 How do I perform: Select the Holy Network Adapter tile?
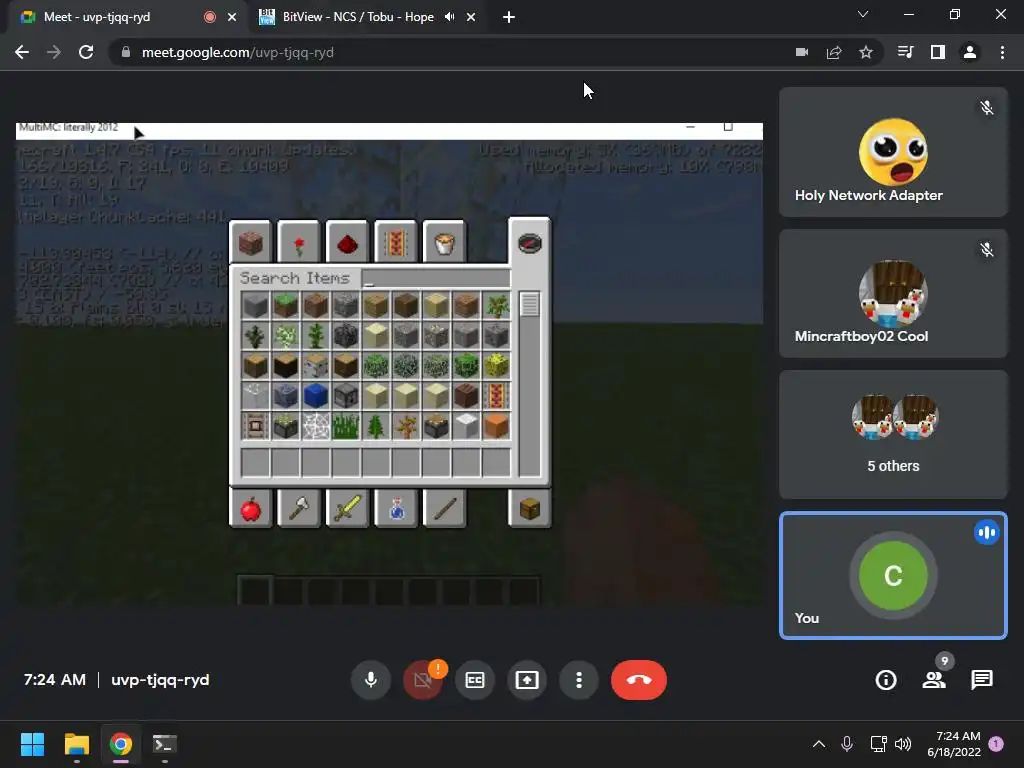click(893, 152)
